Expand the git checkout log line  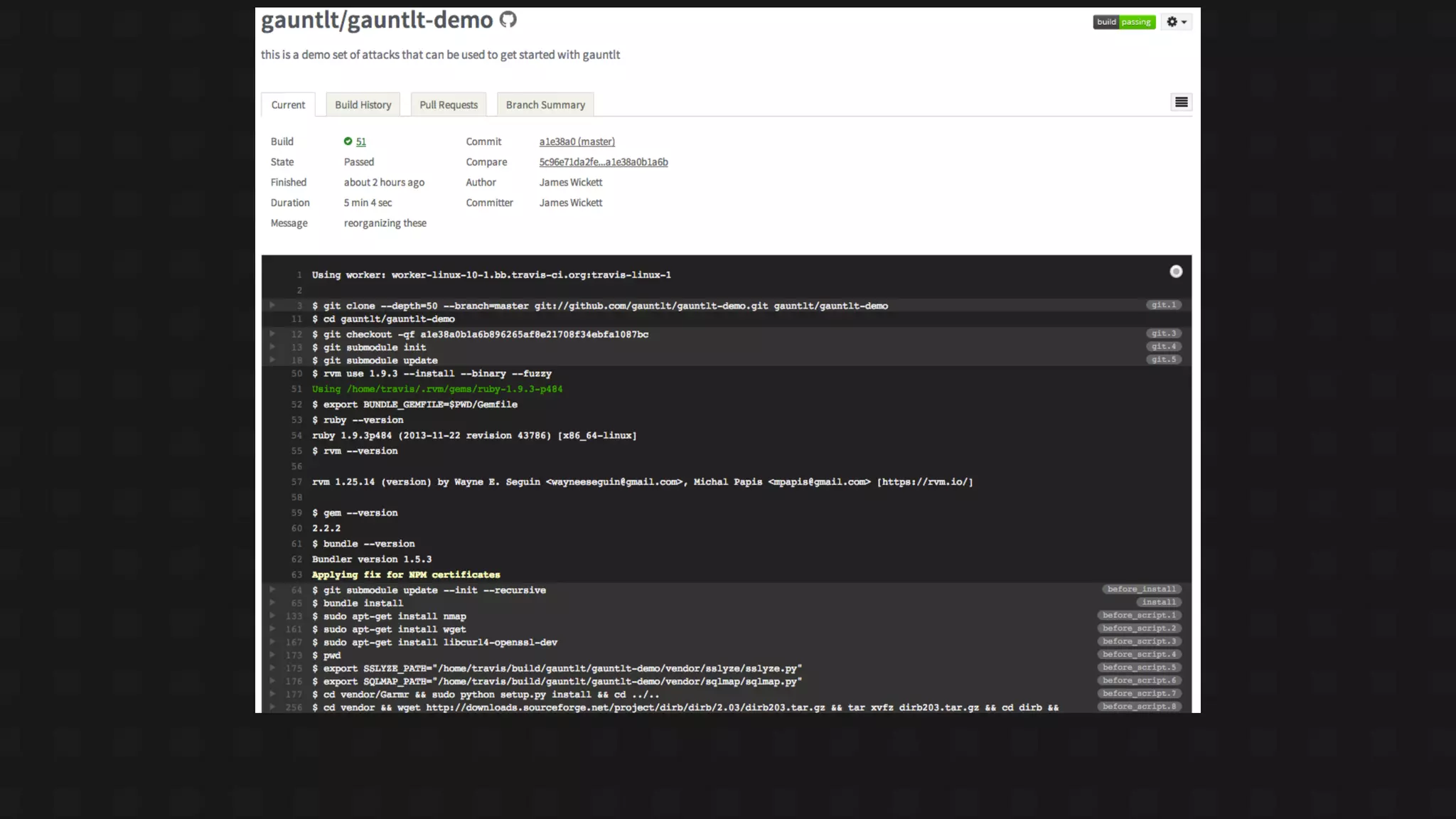click(x=272, y=333)
